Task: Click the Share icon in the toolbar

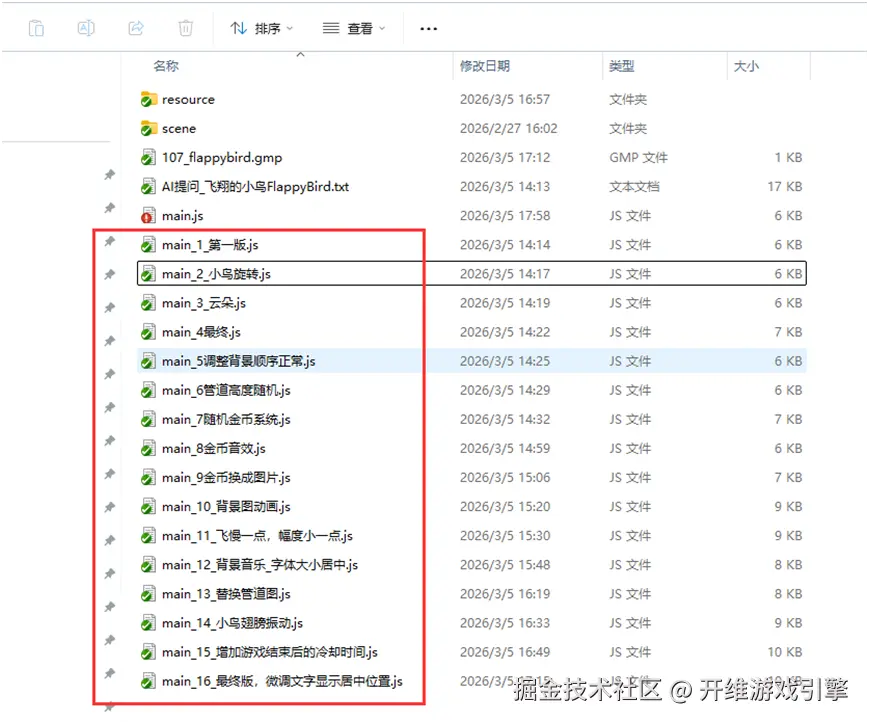Action: coord(136,28)
